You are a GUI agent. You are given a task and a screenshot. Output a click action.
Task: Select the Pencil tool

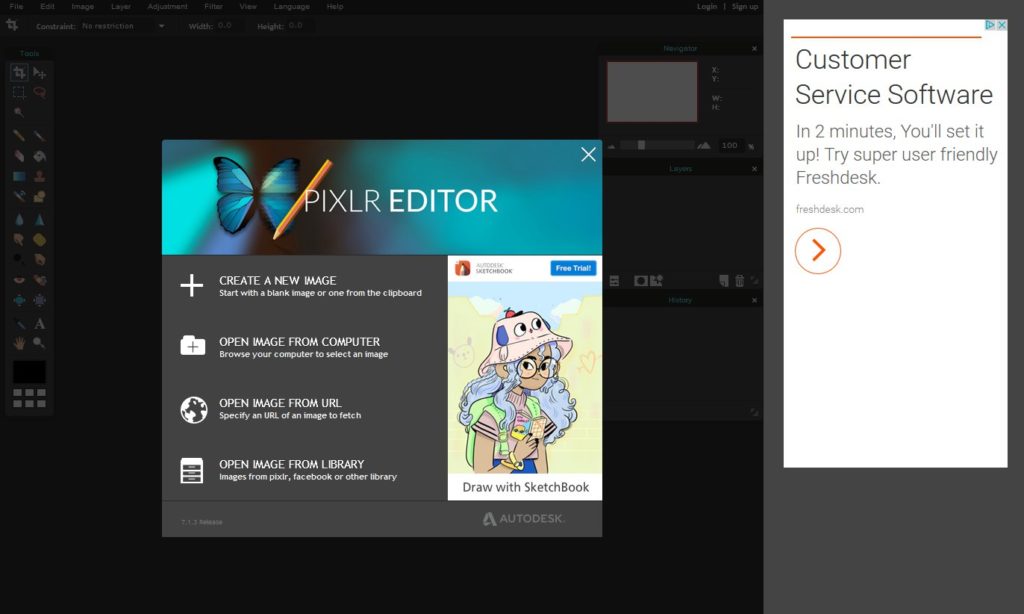pos(19,136)
